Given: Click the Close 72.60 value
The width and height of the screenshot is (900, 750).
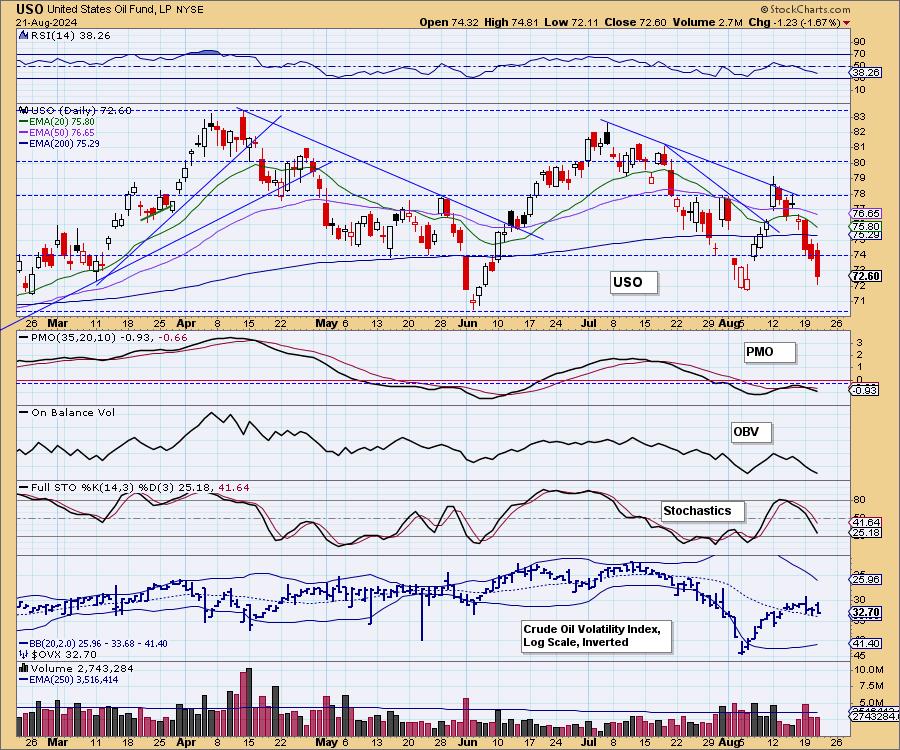Looking at the screenshot, I should [635, 22].
